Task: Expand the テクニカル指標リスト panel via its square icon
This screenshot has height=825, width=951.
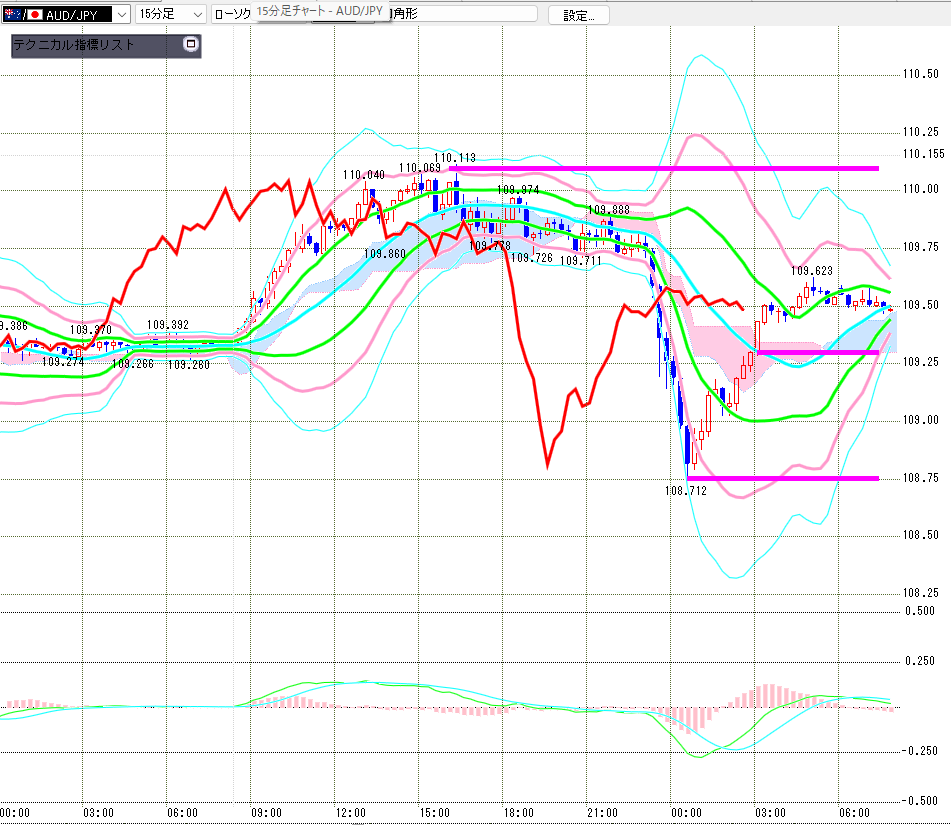Action: 190,44
